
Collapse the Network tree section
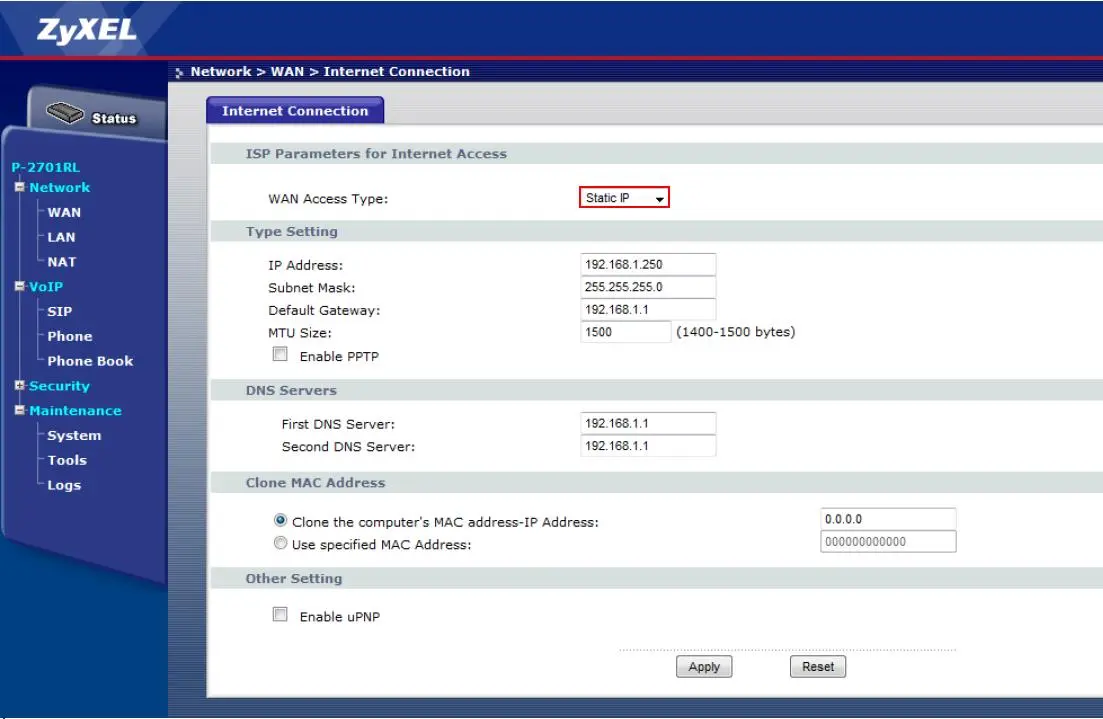click(x=20, y=187)
